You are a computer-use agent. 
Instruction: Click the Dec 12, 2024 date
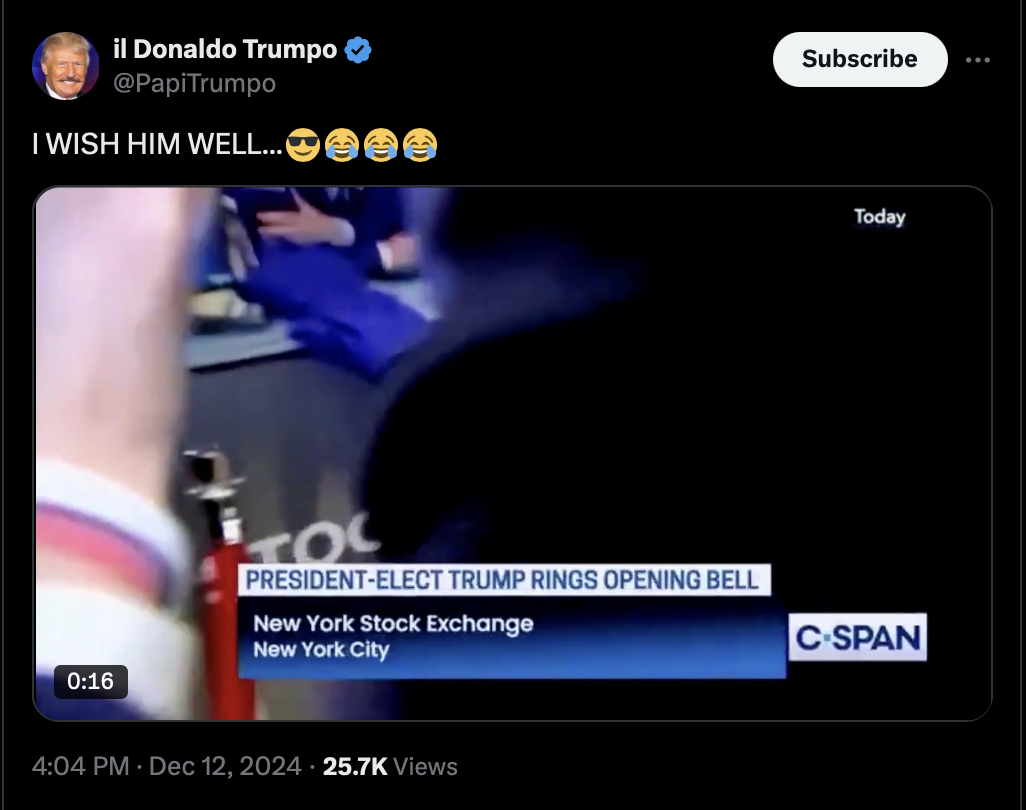coord(225,766)
